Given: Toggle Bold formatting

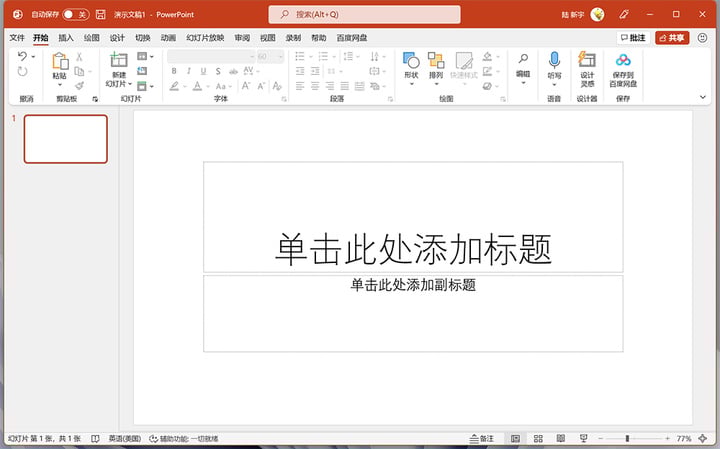Looking at the screenshot, I should tap(174, 71).
